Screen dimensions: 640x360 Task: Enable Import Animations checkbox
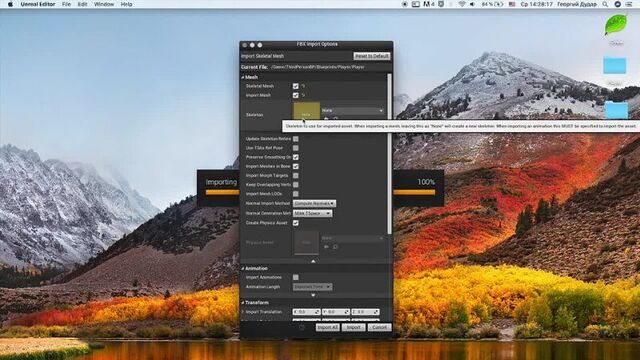click(x=296, y=277)
